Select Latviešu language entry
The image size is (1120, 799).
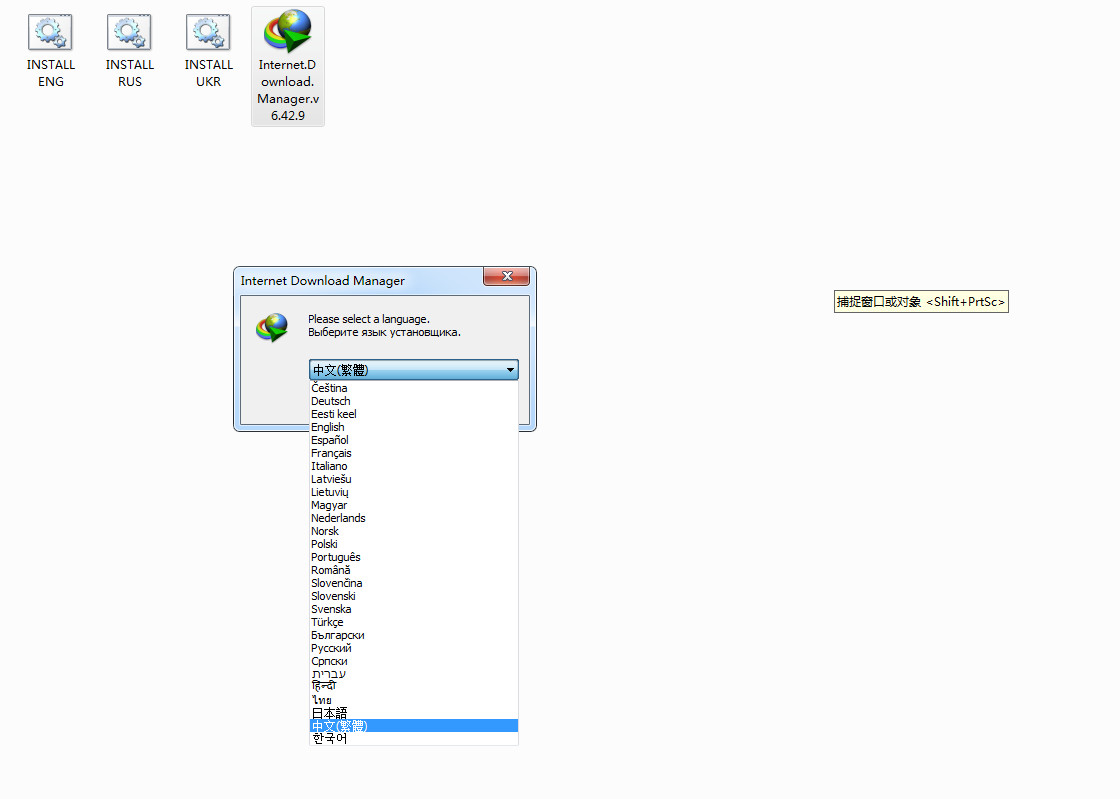(414, 479)
